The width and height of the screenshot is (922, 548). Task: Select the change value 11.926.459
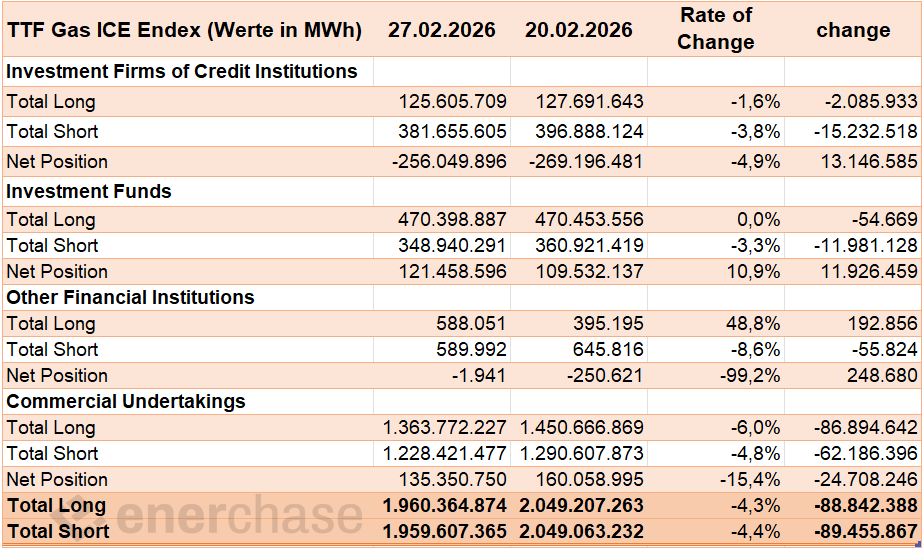coord(870,271)
